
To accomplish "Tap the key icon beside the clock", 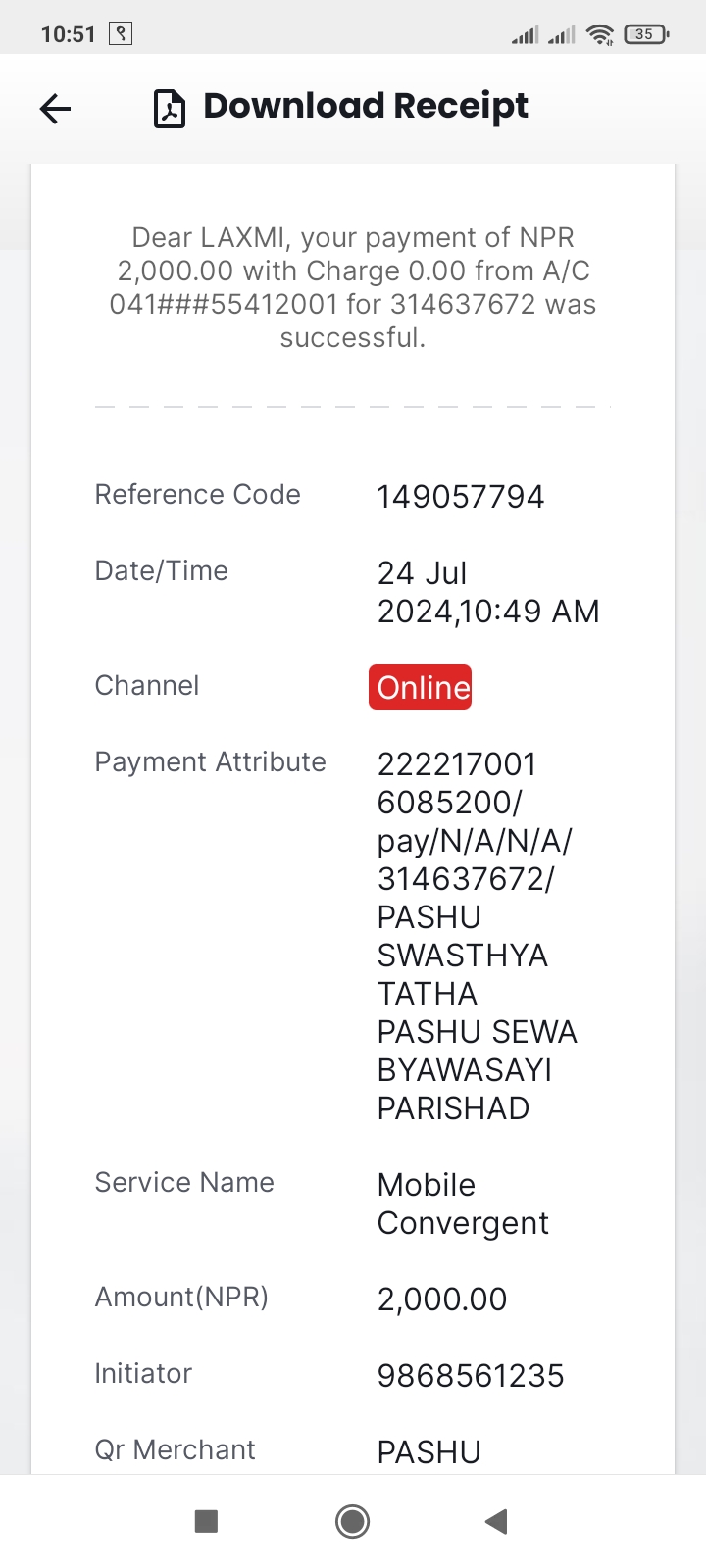I will pyautogui.click(x=121, y=34).
